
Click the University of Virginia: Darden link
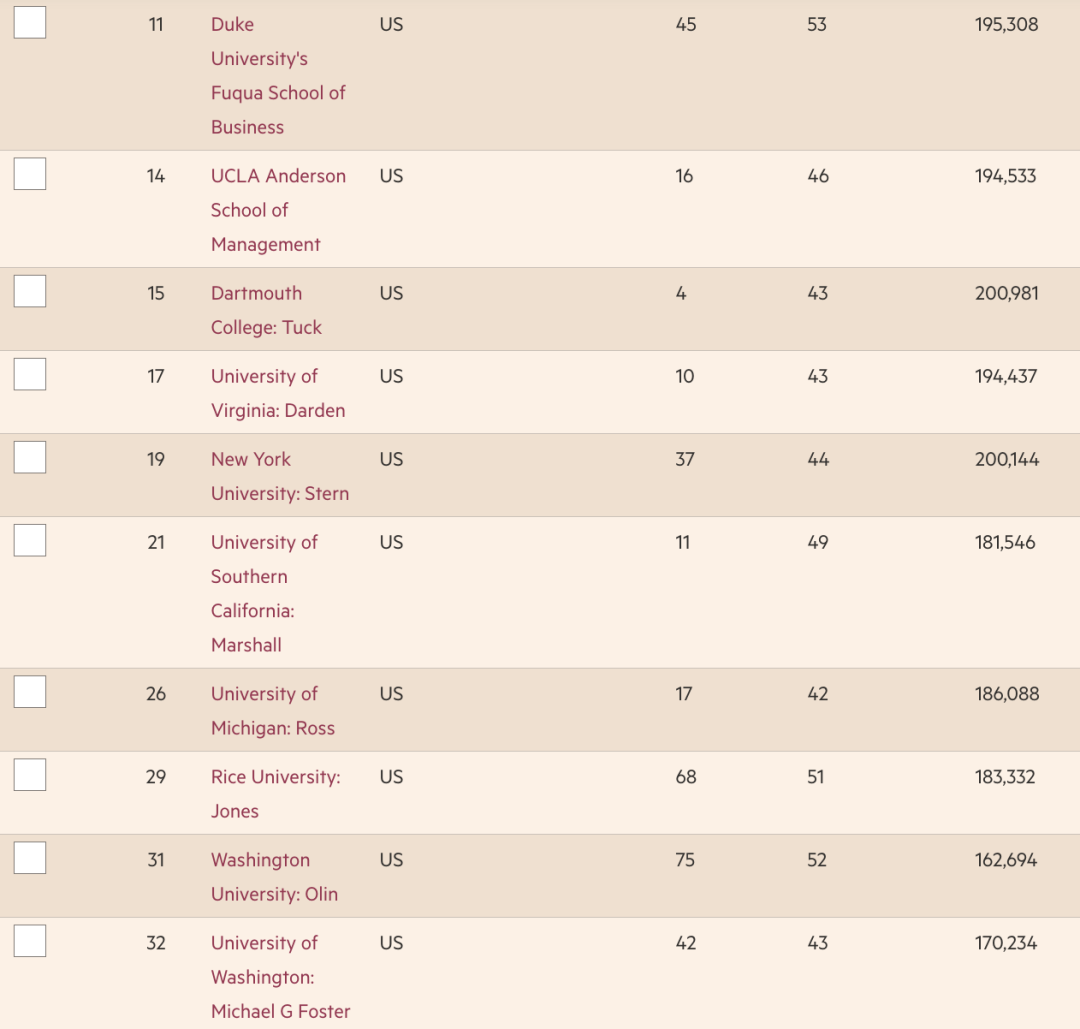(277, 393)
